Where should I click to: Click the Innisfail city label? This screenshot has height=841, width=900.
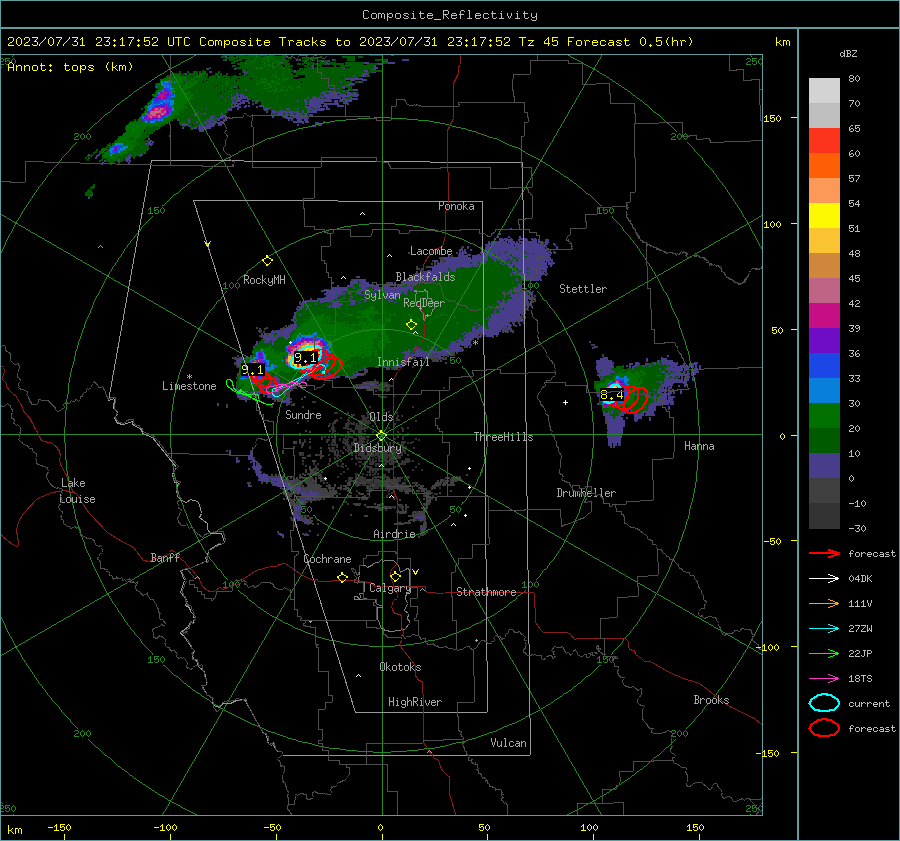point(403,362)
